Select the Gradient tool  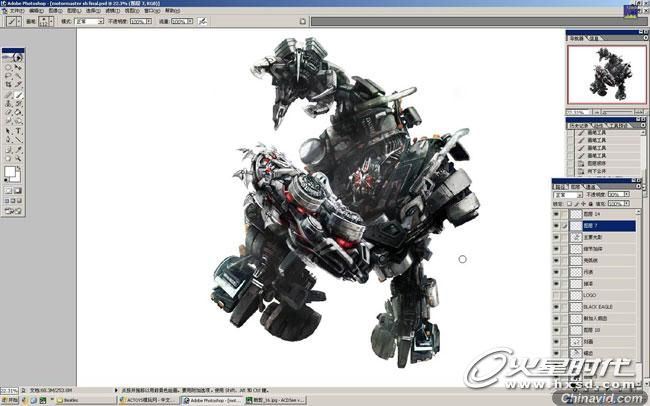click(x=18, y=112)
